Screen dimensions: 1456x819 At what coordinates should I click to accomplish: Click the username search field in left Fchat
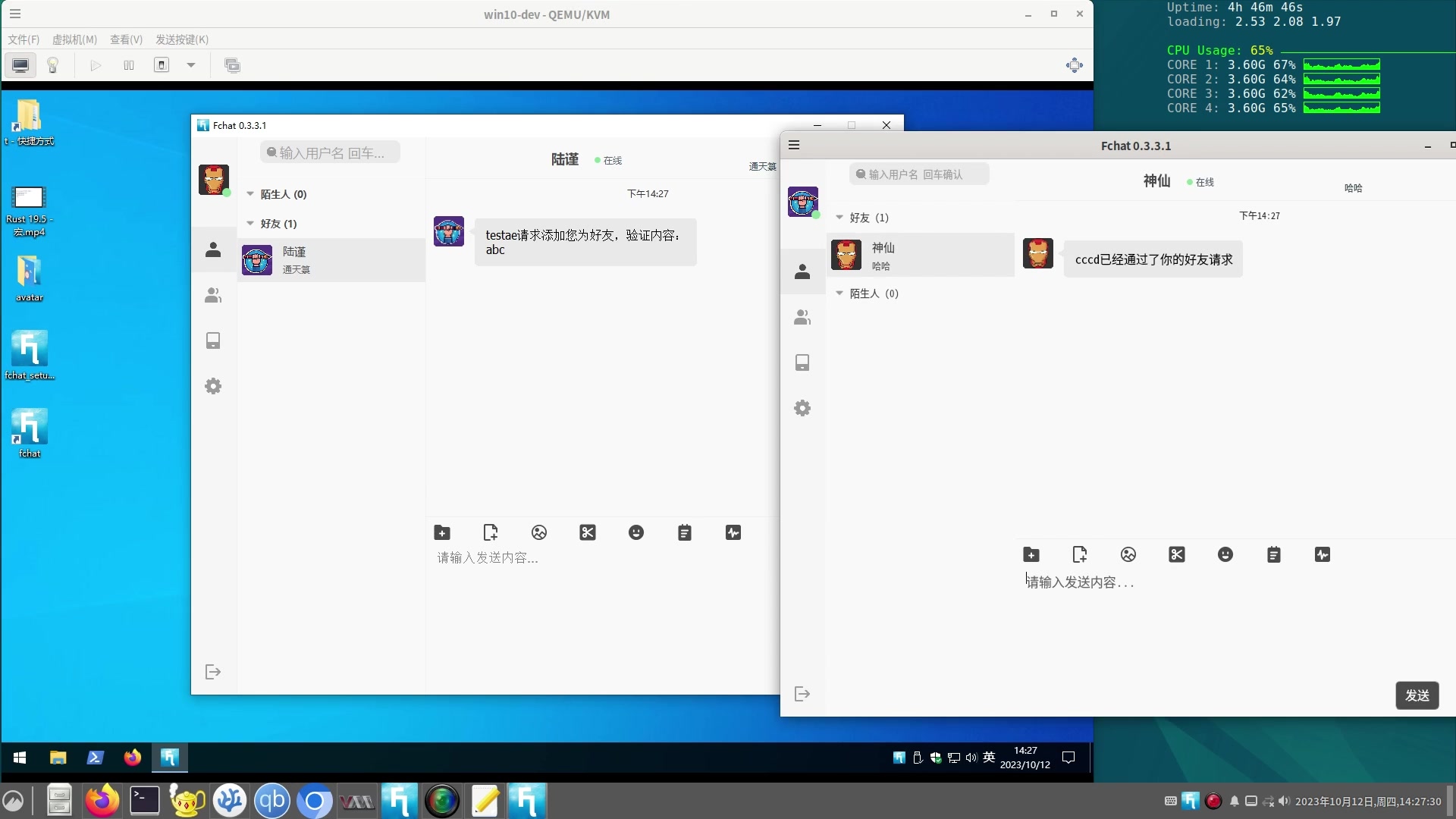point(331,152)
